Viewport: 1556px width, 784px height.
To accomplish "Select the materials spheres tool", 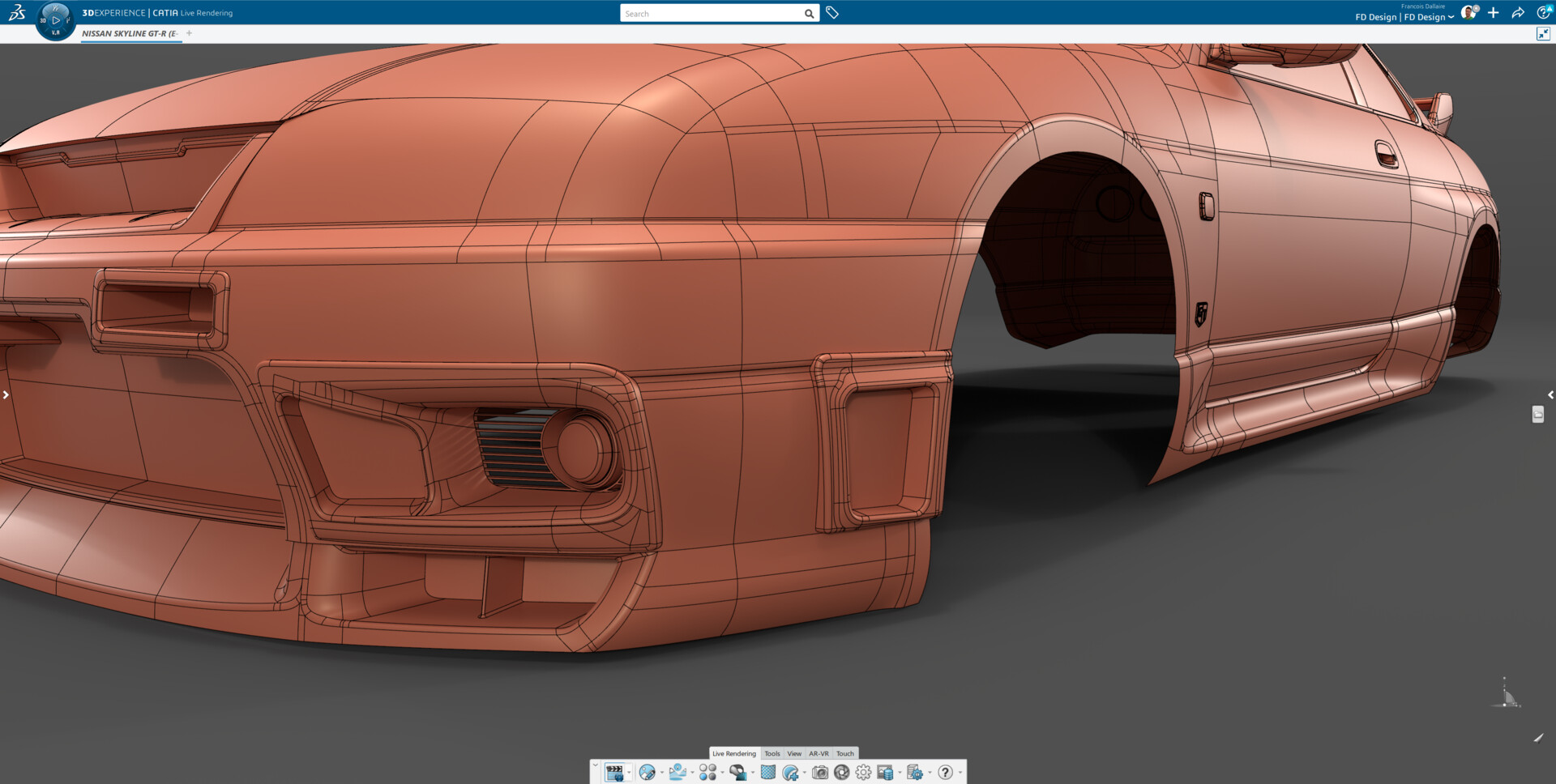I will pos(707,772).
